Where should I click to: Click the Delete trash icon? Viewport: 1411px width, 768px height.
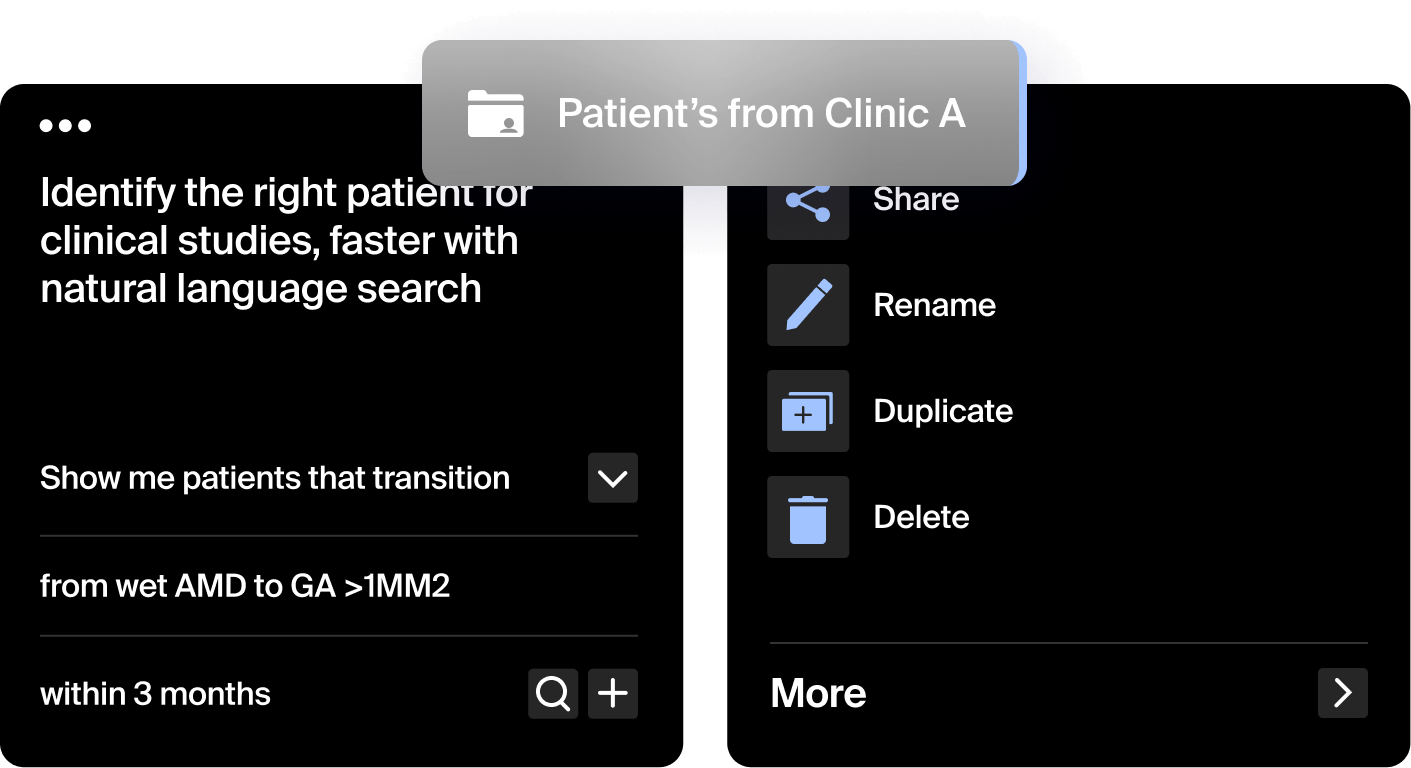point(807,517)
